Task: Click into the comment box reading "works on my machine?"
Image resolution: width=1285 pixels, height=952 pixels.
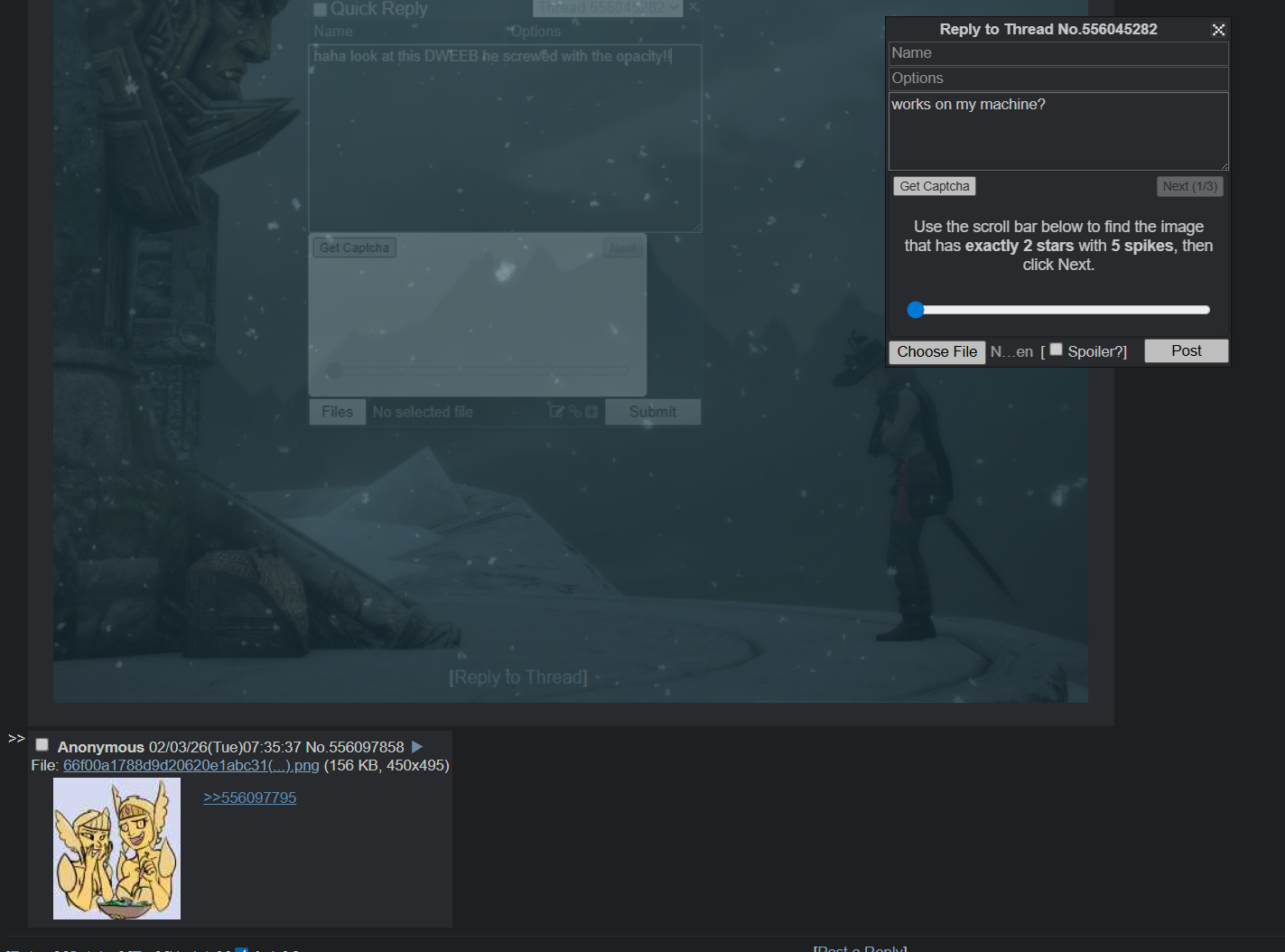Action: pyautogui.click(x=1058, y=132)
